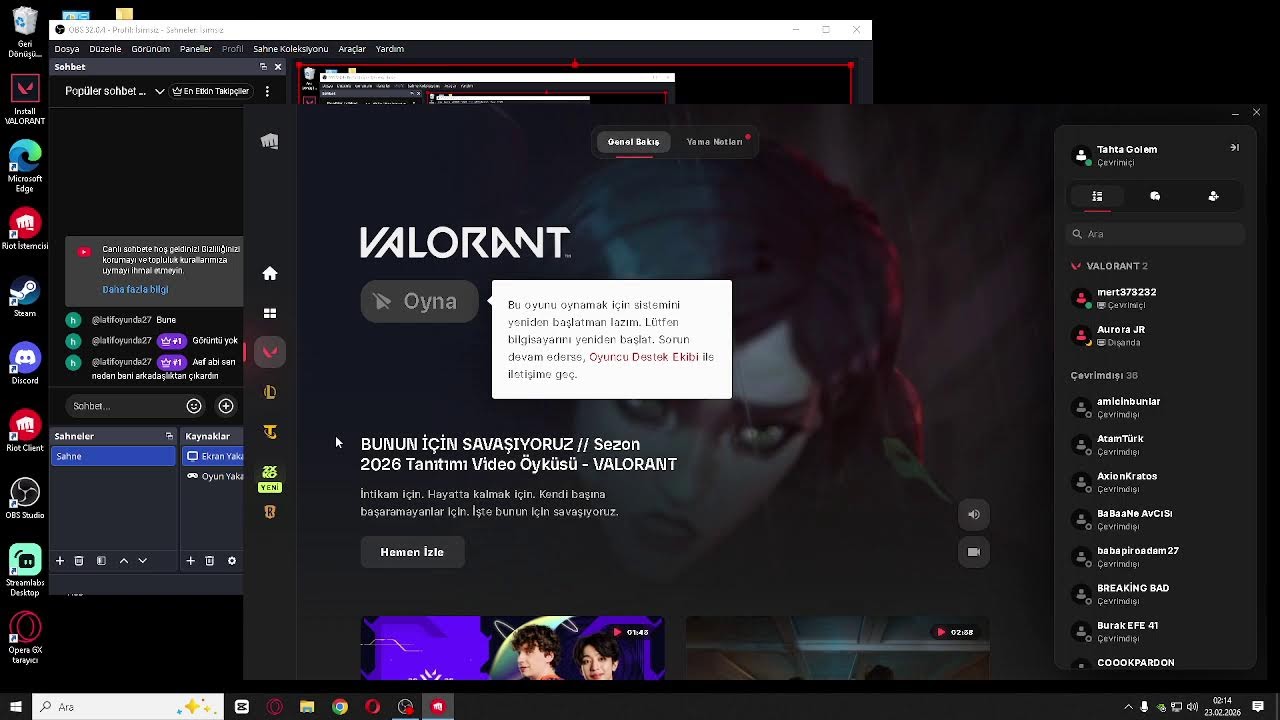Click Hemen İzle button
Screen dimensions: 1280x720
pos(412,552)
